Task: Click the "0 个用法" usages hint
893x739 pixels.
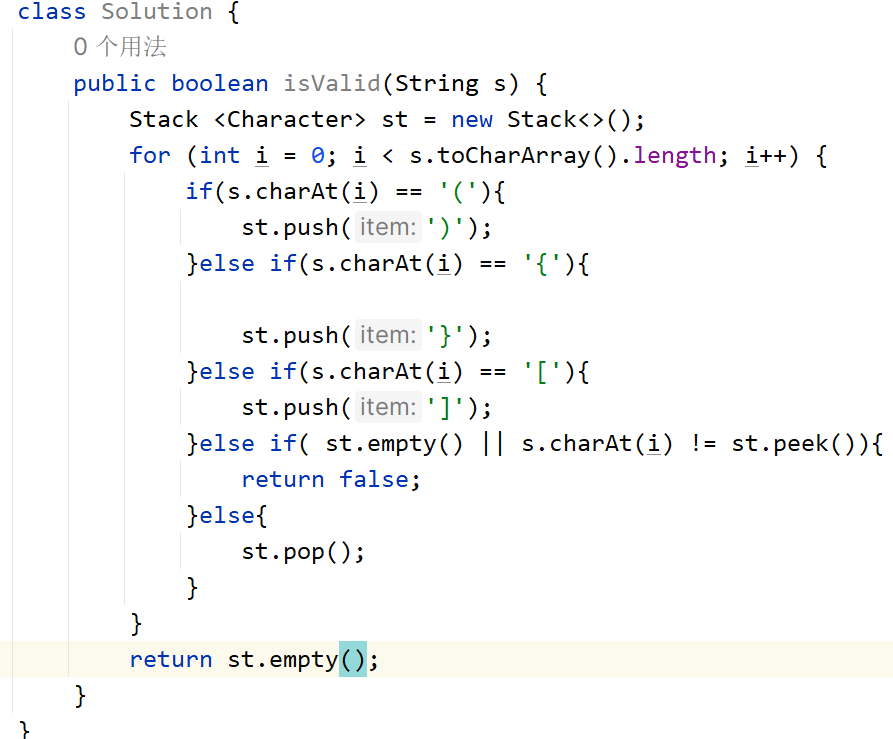Action: [x=120, y=47]
